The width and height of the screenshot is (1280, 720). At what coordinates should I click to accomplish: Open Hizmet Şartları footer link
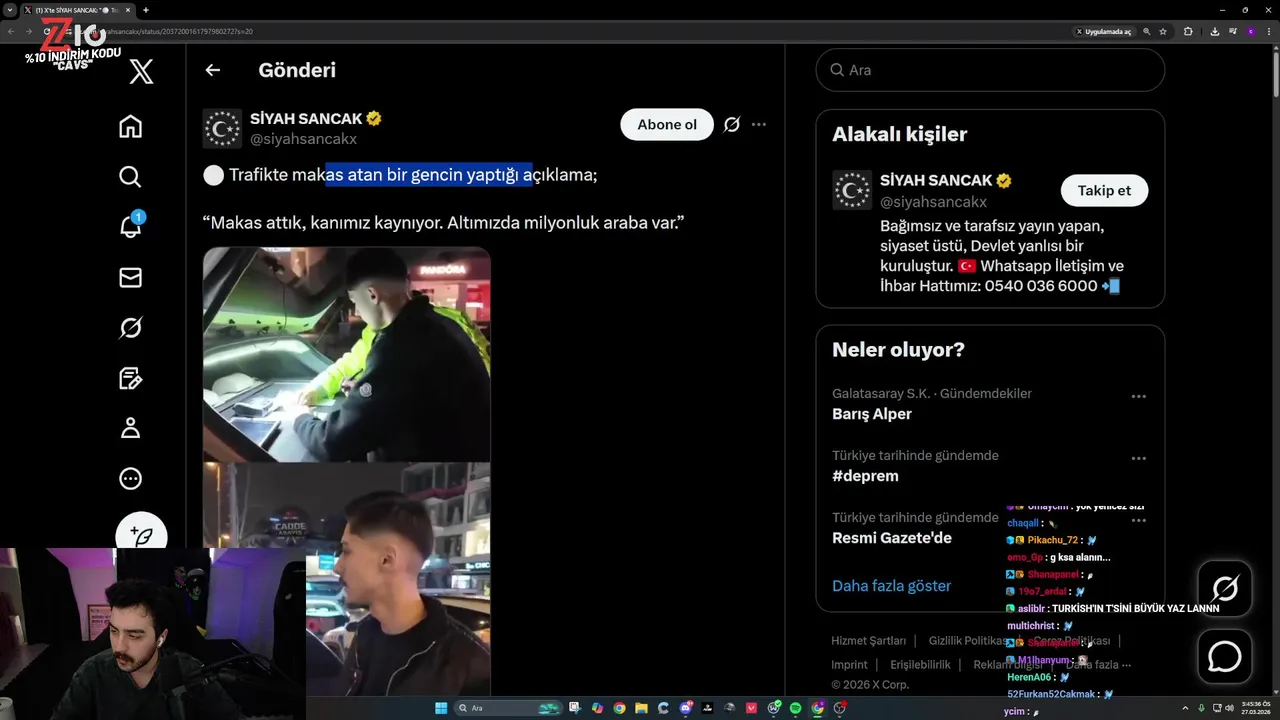coord(868,641)
